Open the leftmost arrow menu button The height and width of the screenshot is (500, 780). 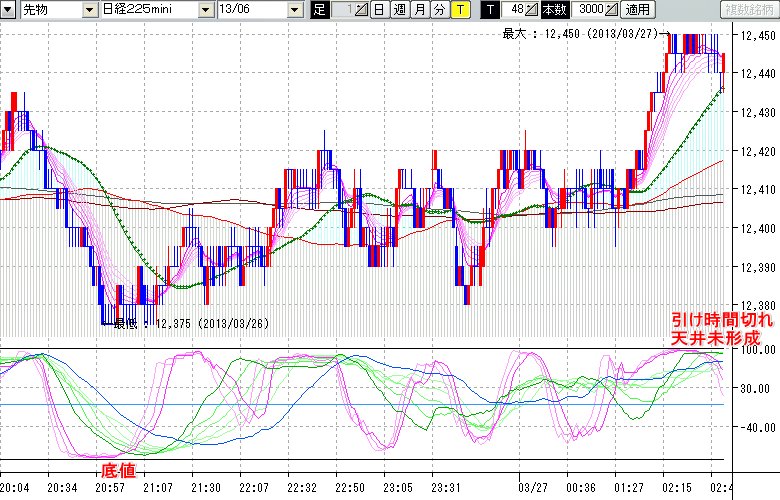point(9,9)
